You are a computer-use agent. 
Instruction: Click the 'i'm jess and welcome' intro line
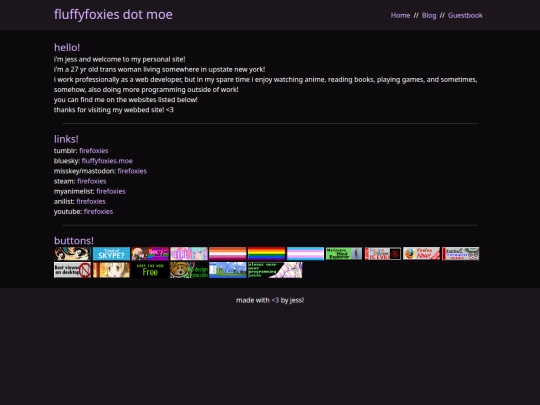click(x=120, y=59)
